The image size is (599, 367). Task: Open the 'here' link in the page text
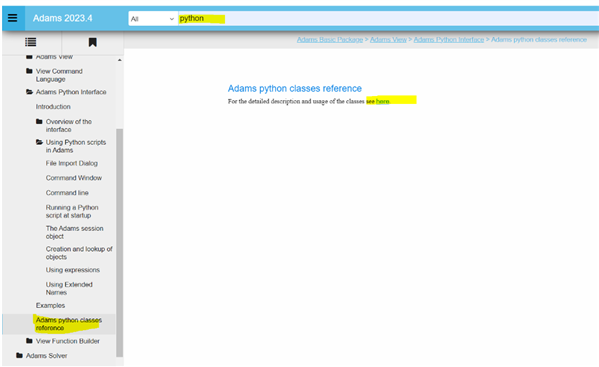382,101
